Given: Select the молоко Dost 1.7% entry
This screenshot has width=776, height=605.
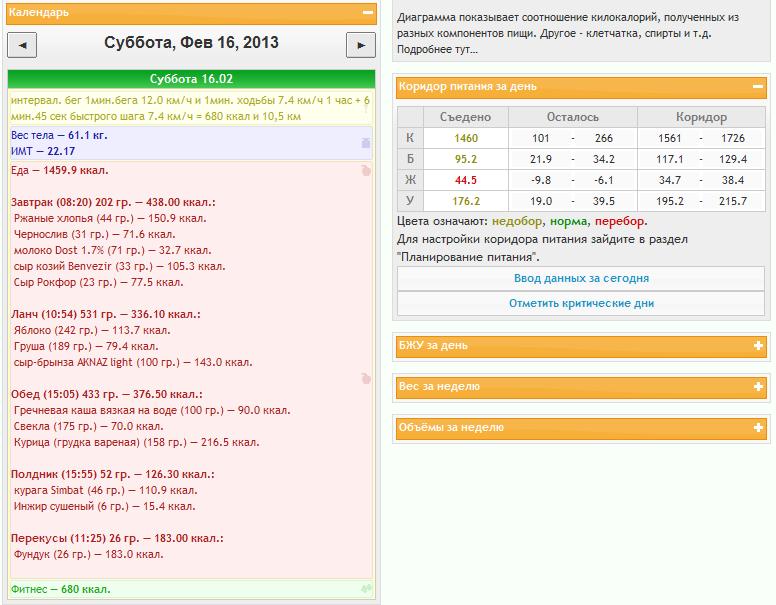Looking at the screenshot, I should click(x=112, y=250).
